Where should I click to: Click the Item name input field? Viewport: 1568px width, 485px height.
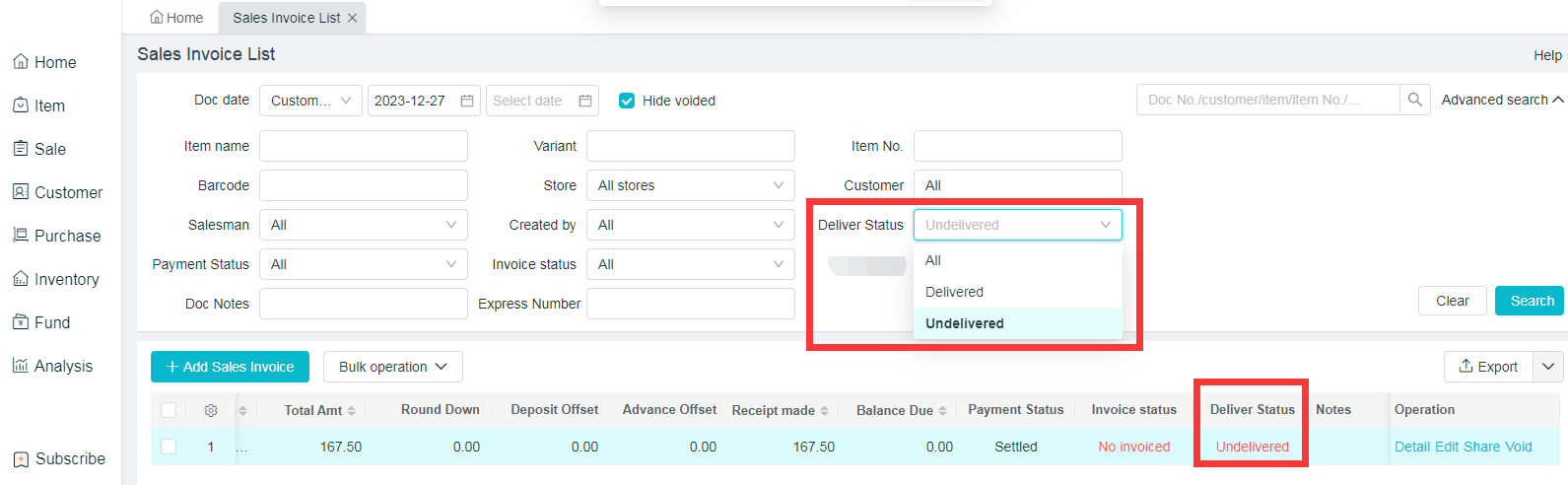point(363,146)
